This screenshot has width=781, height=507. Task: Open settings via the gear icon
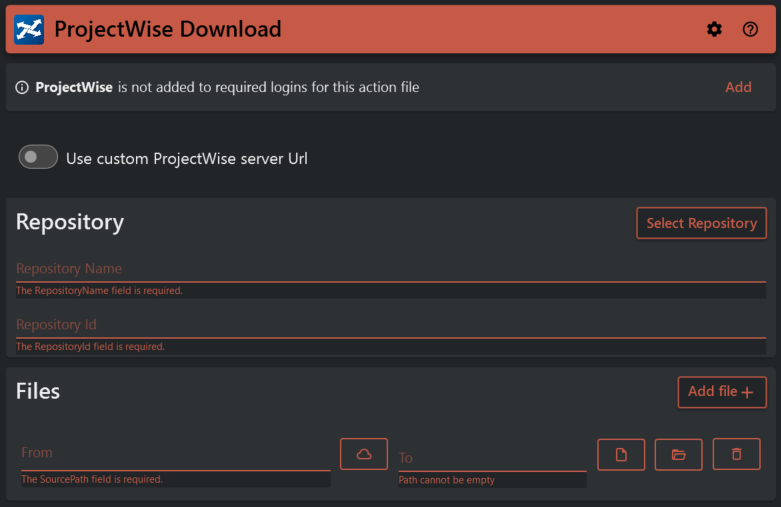click(714, 29)
